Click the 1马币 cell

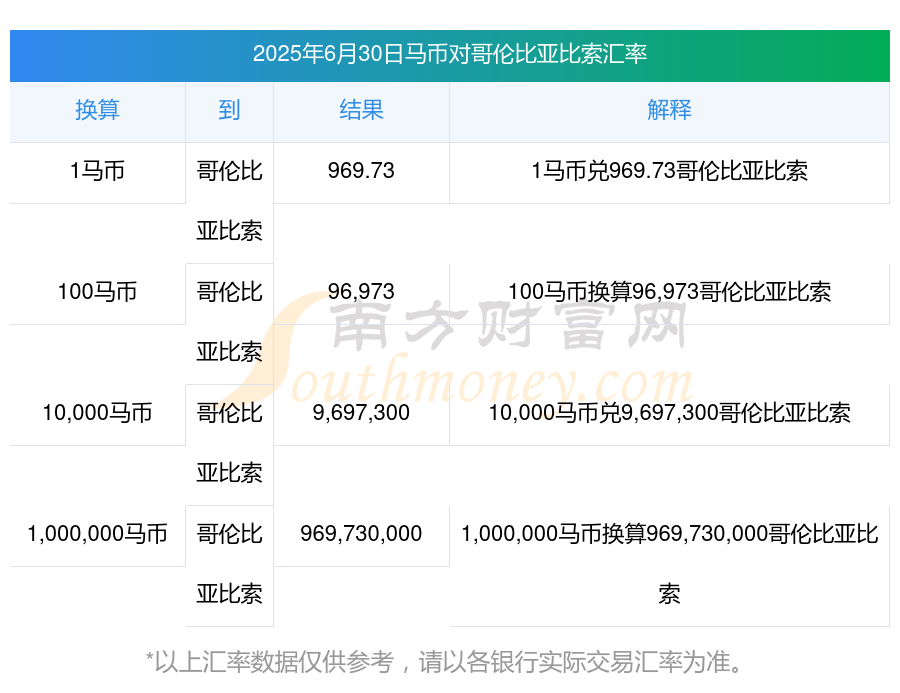tap(98, 171)
